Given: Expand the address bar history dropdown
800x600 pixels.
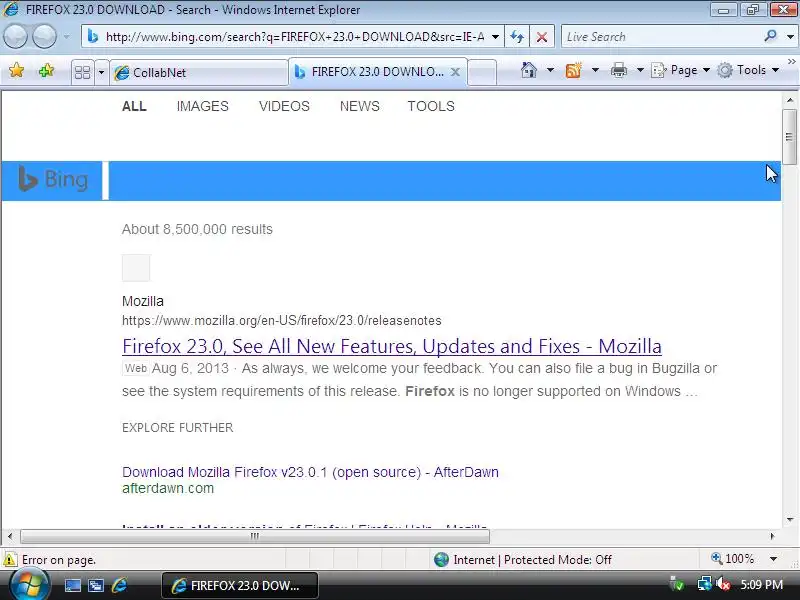Looking at the screenshot, I should (495, 37).
